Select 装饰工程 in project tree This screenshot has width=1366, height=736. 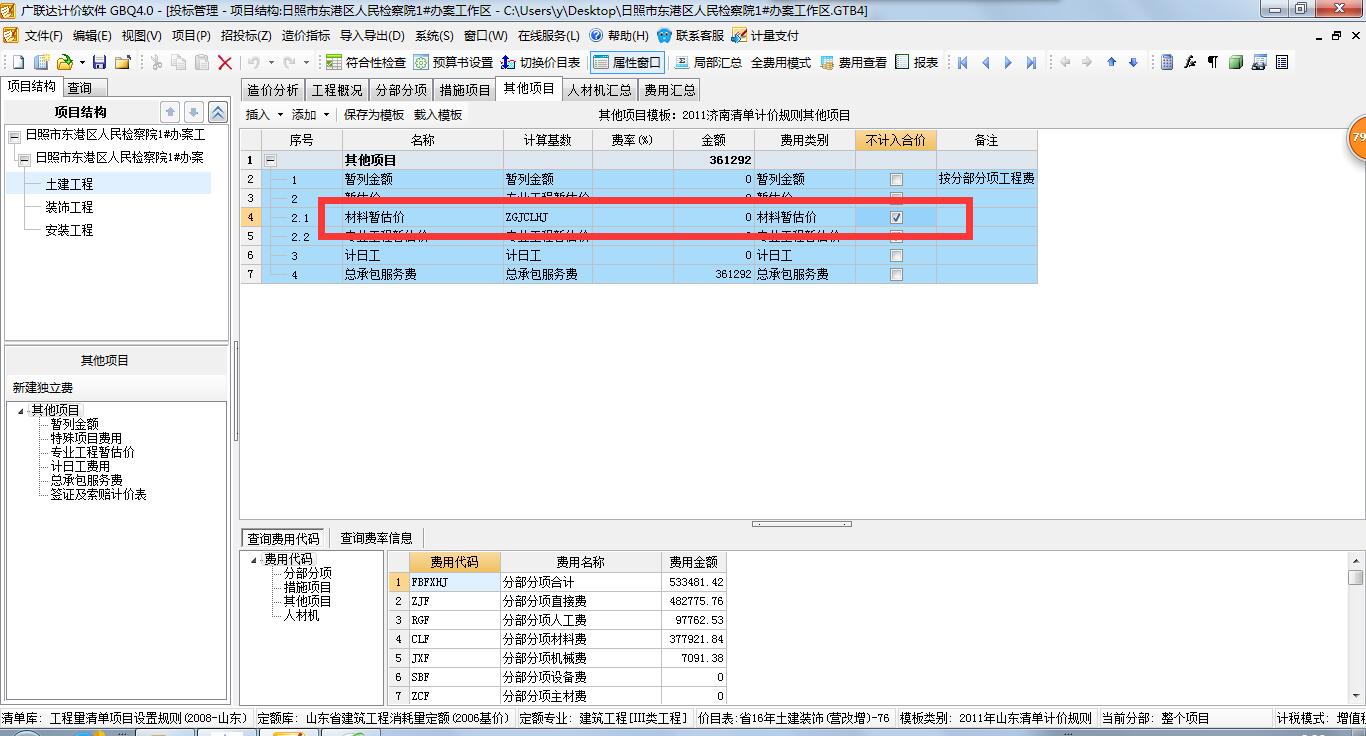pos(69,207)
